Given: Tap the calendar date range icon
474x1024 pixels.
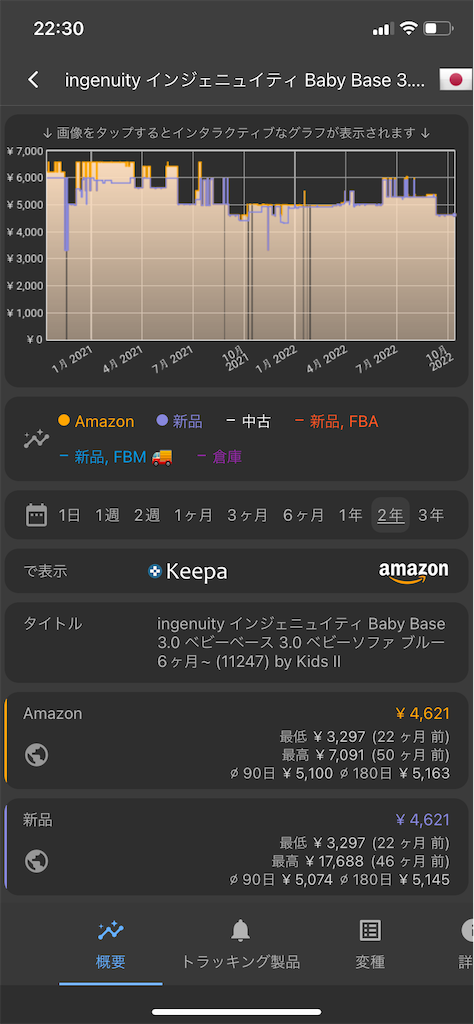Looking at the screenshot, I should (37, 515).
